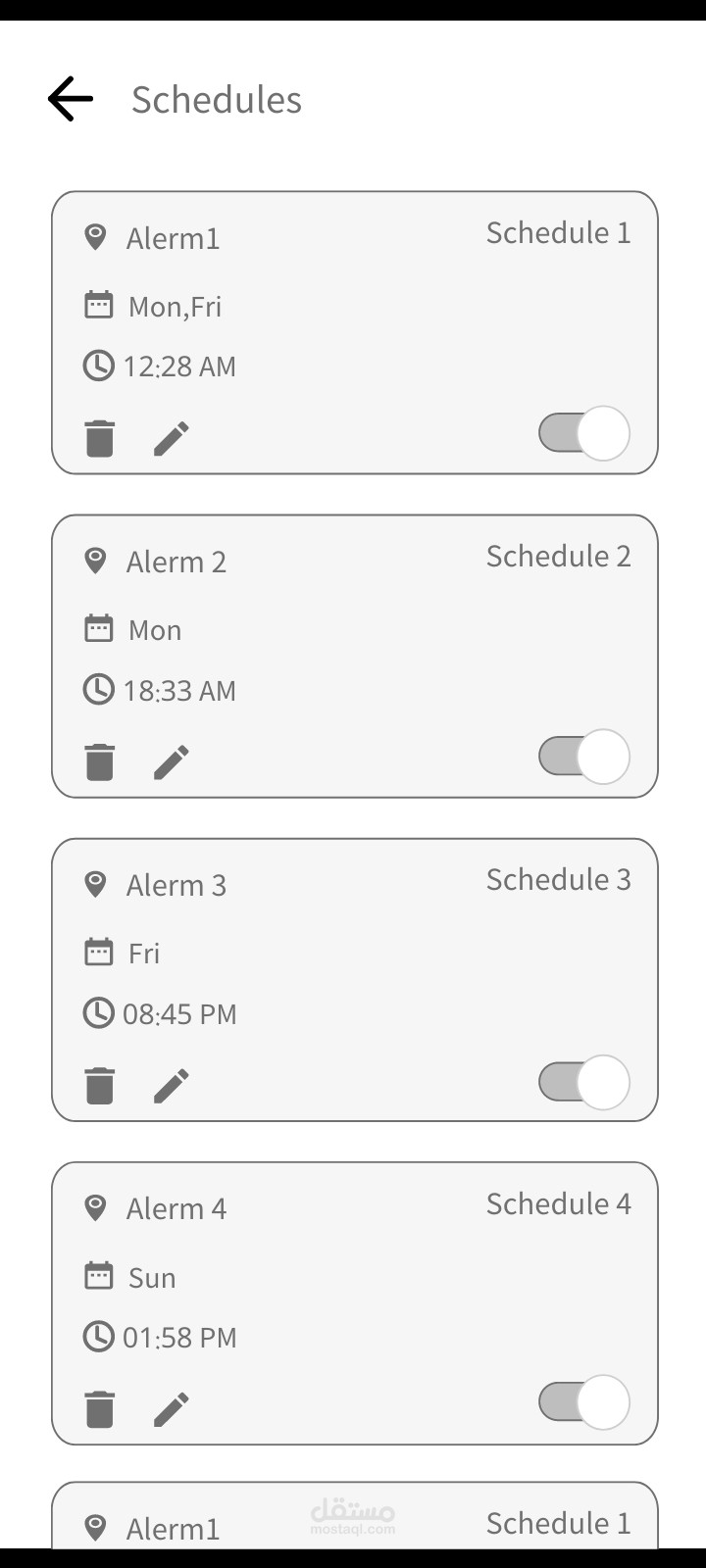Delete the Alerm 2 schedule
This screenshot has height=1568, width=706.
(x=100, y=761)
